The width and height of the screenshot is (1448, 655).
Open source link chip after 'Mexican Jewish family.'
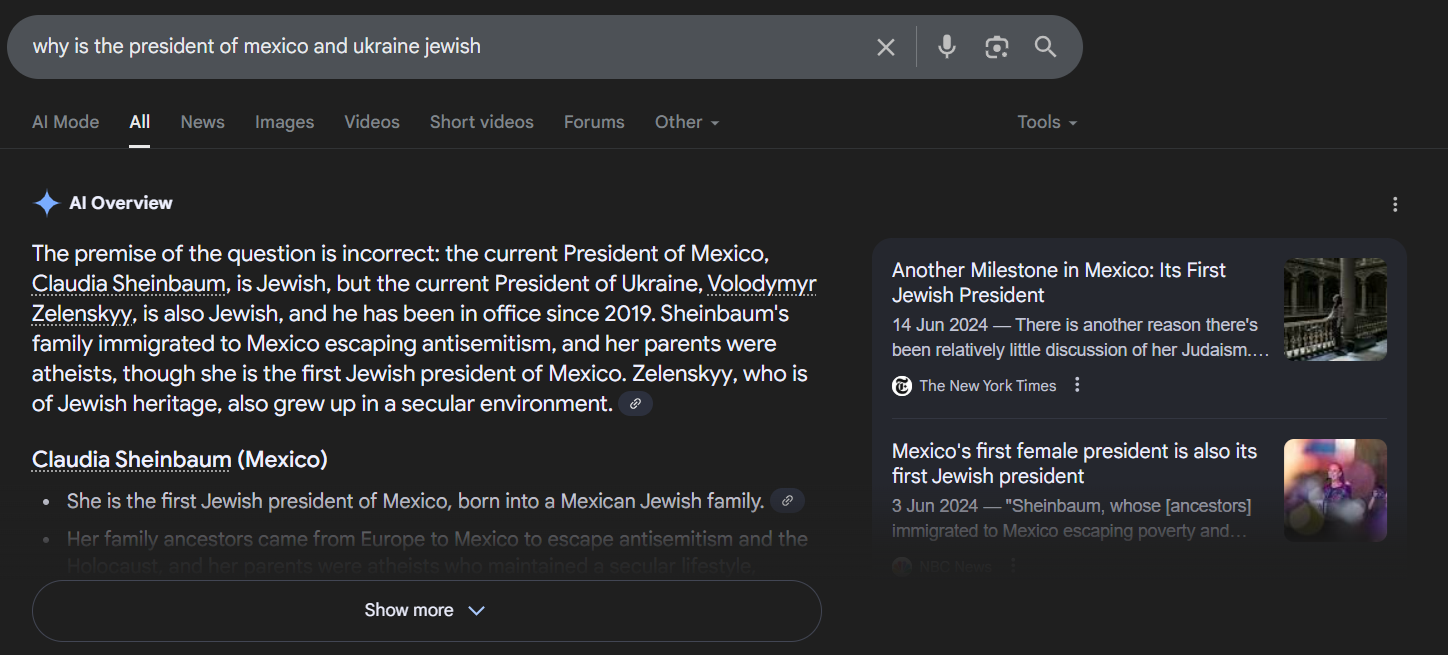[787, 501]
